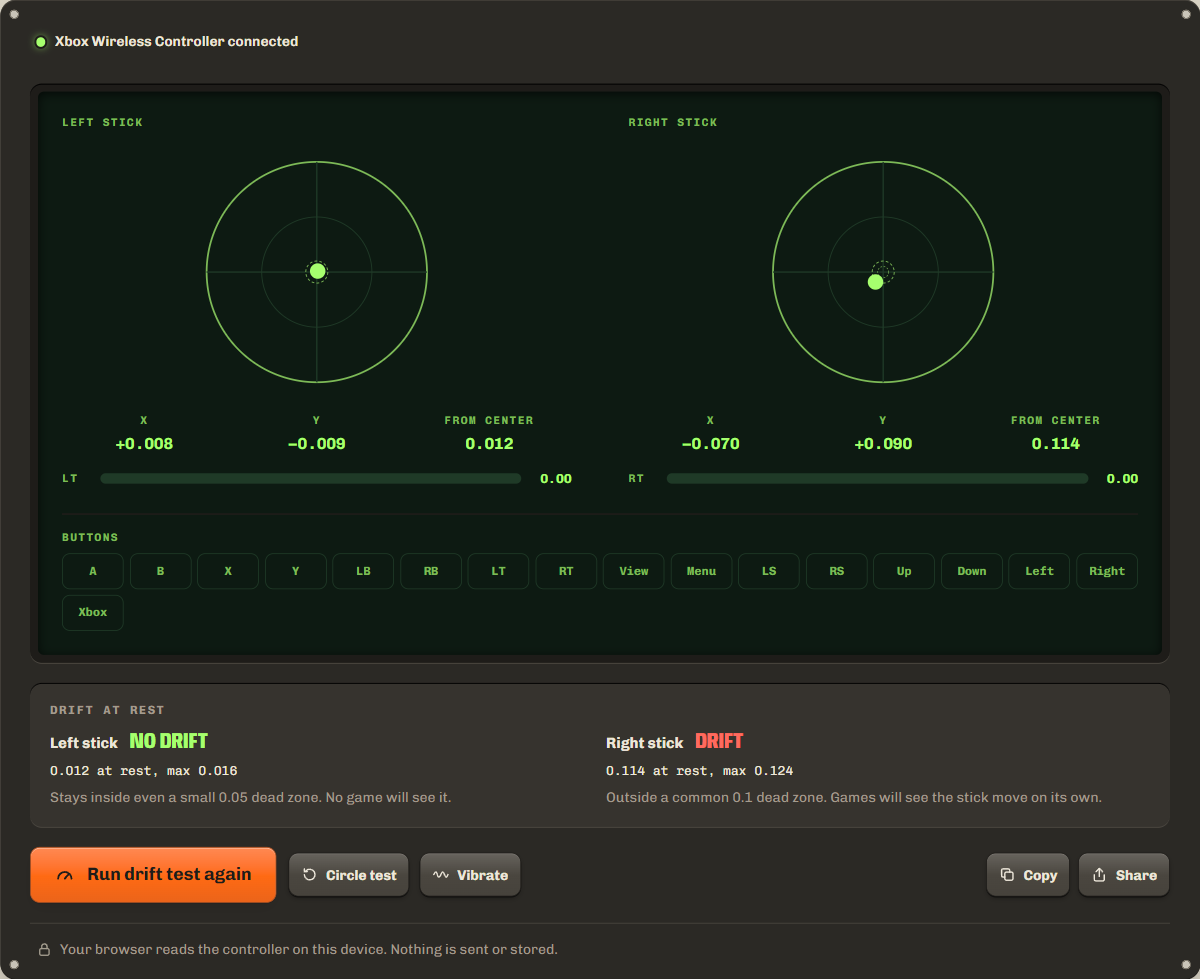Viewport: 1200px width, 979px height.
Task: Trigger the Vibrate button
Action: 470,875
